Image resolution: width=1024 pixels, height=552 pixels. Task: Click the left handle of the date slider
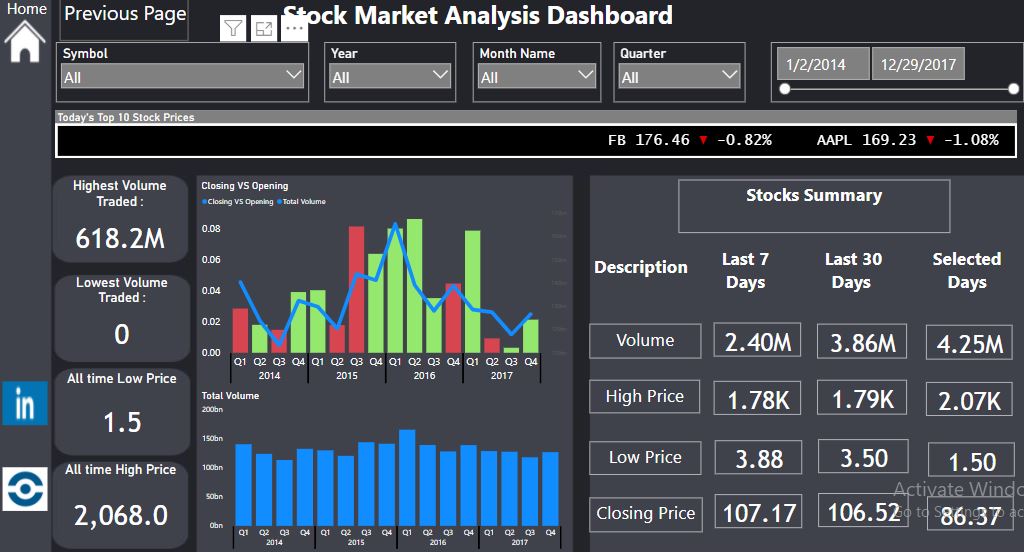click(785, 89)
